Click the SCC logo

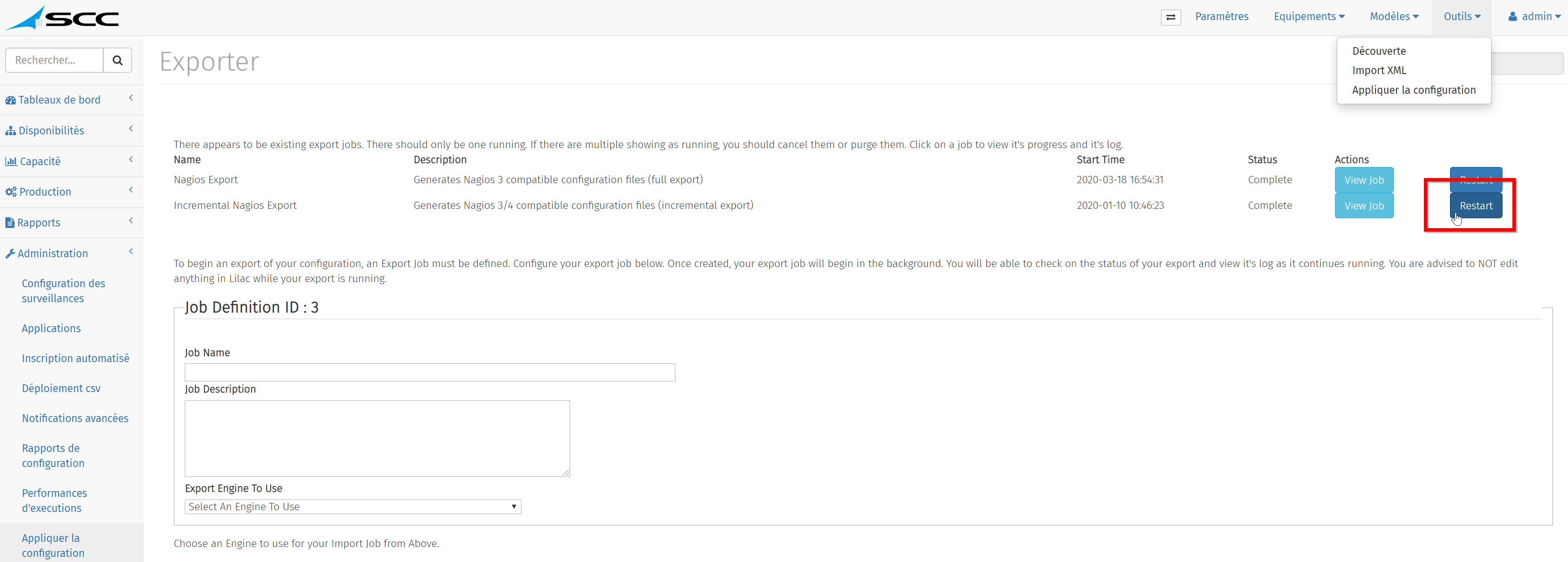tap(62, 18)
